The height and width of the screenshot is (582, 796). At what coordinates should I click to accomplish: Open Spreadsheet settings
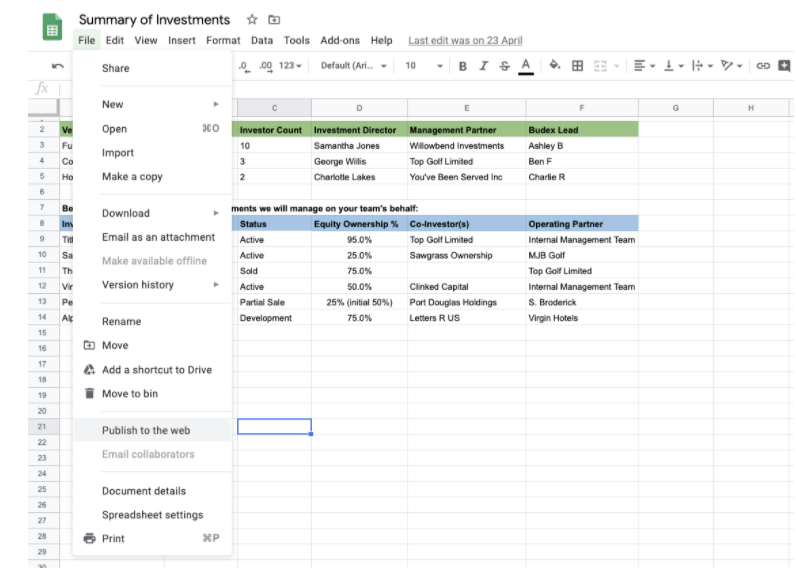pyautogui.click(x=152, y=515)
